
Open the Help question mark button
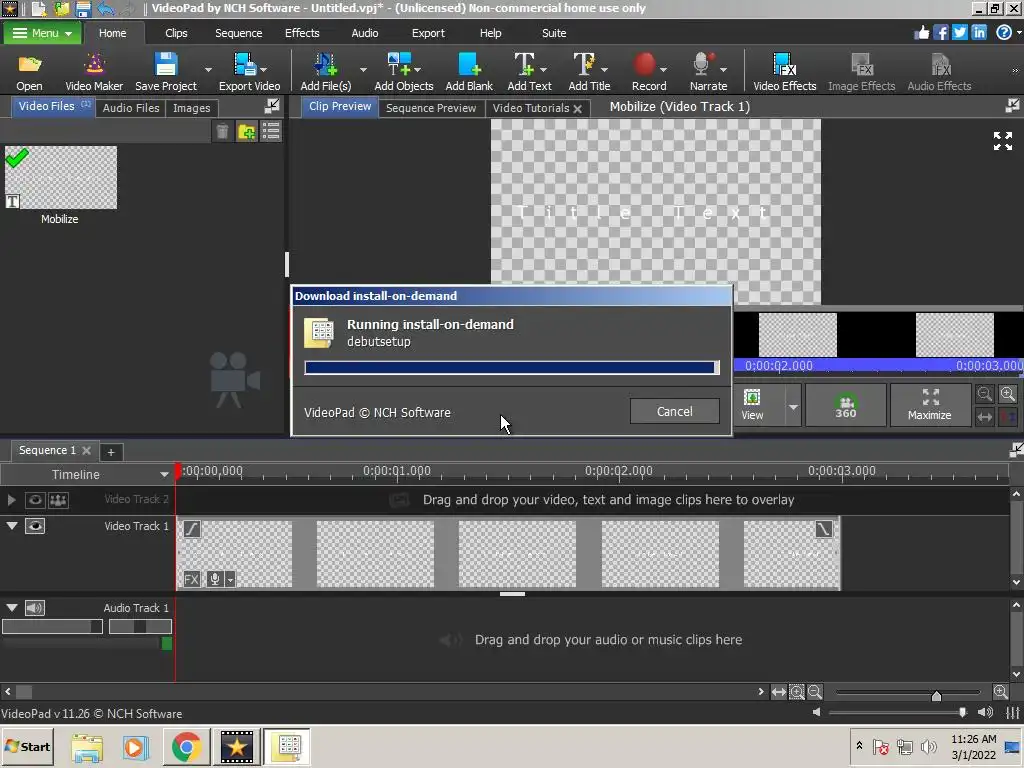coord(1004,32)
